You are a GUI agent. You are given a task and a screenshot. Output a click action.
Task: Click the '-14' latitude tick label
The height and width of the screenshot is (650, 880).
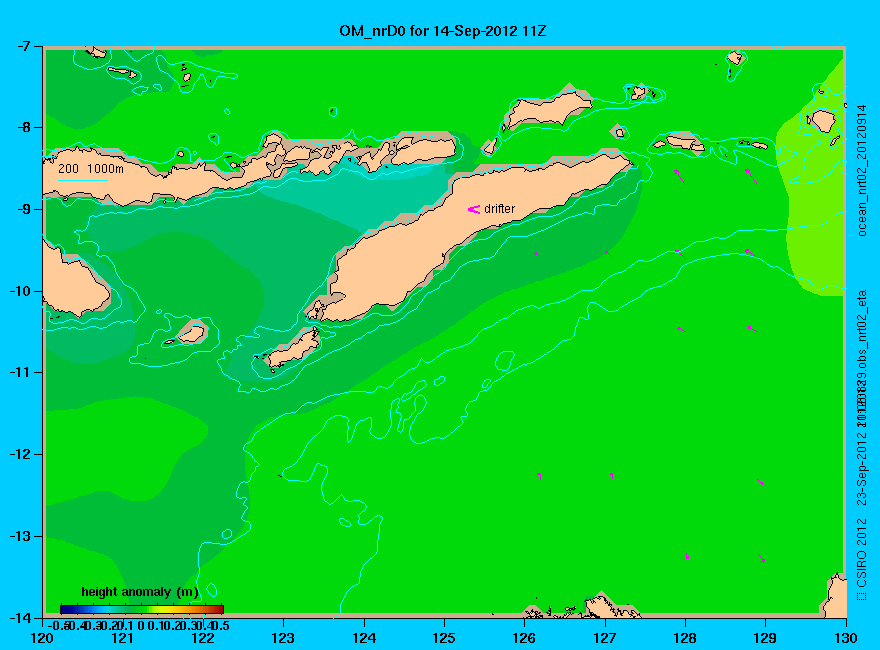pos(20,618)
